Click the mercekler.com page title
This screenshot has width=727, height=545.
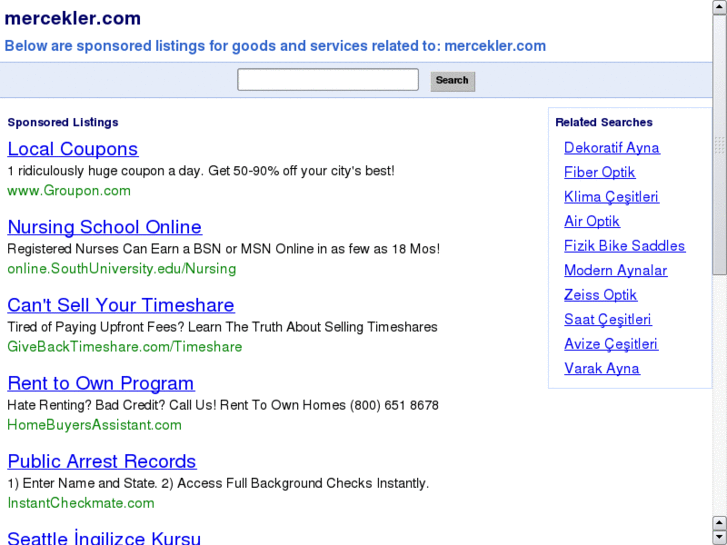tap(73, 19)
